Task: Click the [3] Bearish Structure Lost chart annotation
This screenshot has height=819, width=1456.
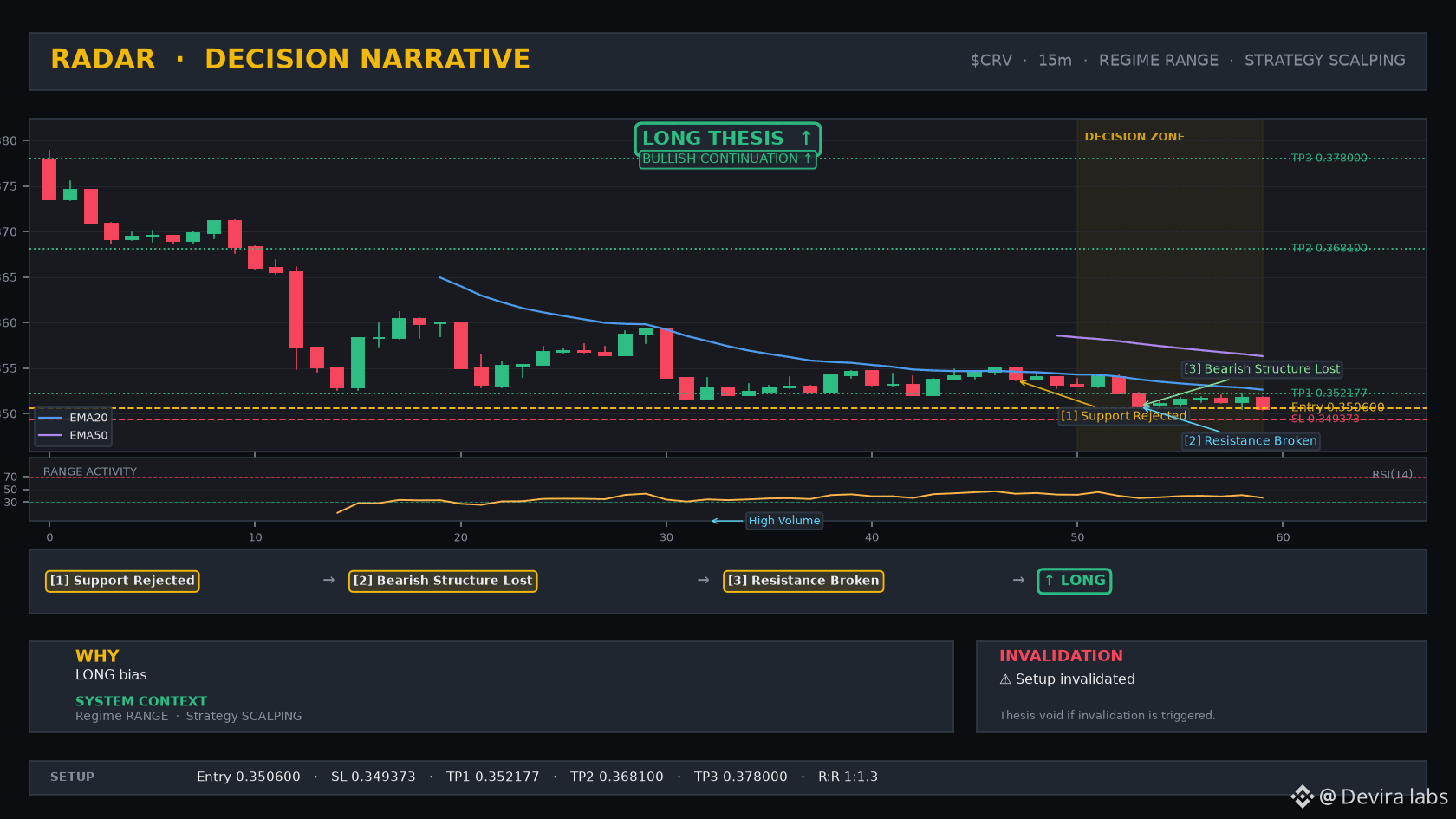Action: [1262, 369]
